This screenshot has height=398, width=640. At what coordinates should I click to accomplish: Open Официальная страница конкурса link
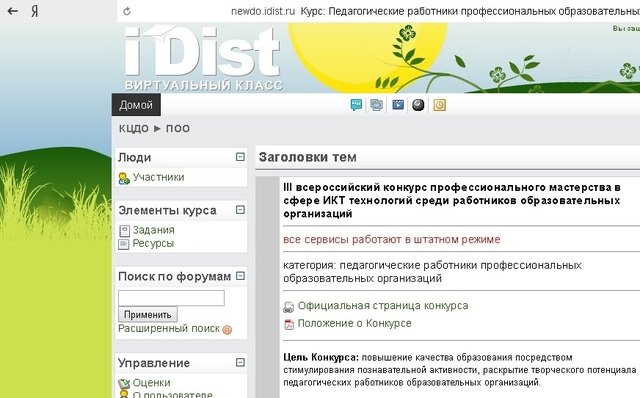click(383, 306)
